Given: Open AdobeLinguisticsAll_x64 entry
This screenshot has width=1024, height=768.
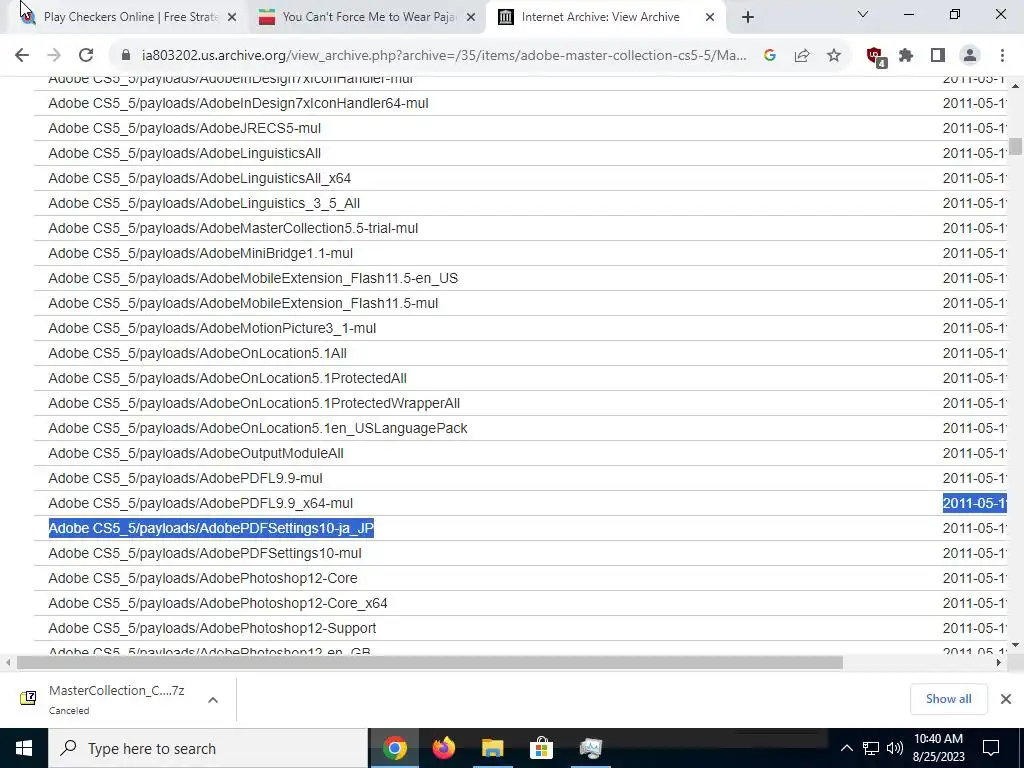Looking at the screenshot, I should 199,178.
